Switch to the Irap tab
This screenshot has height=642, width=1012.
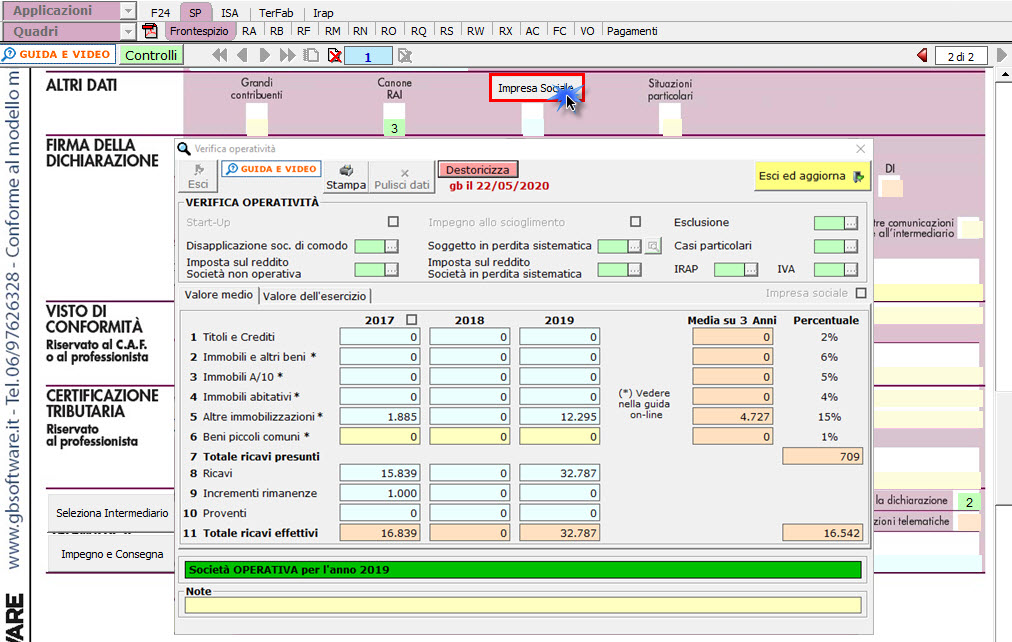pyautogui.click(x=323, y=12)
